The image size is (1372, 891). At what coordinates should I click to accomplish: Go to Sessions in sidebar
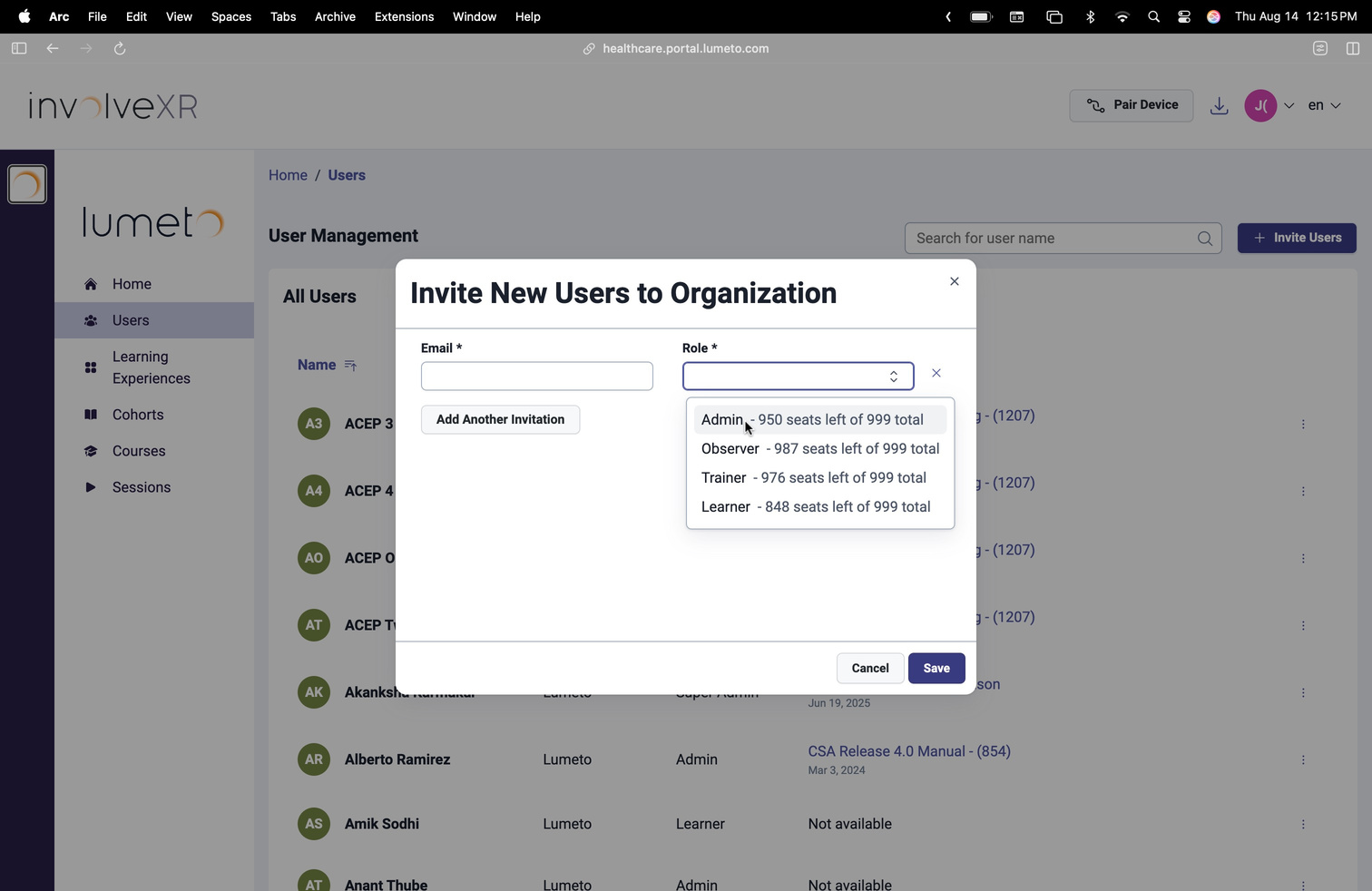pos(154,487)
